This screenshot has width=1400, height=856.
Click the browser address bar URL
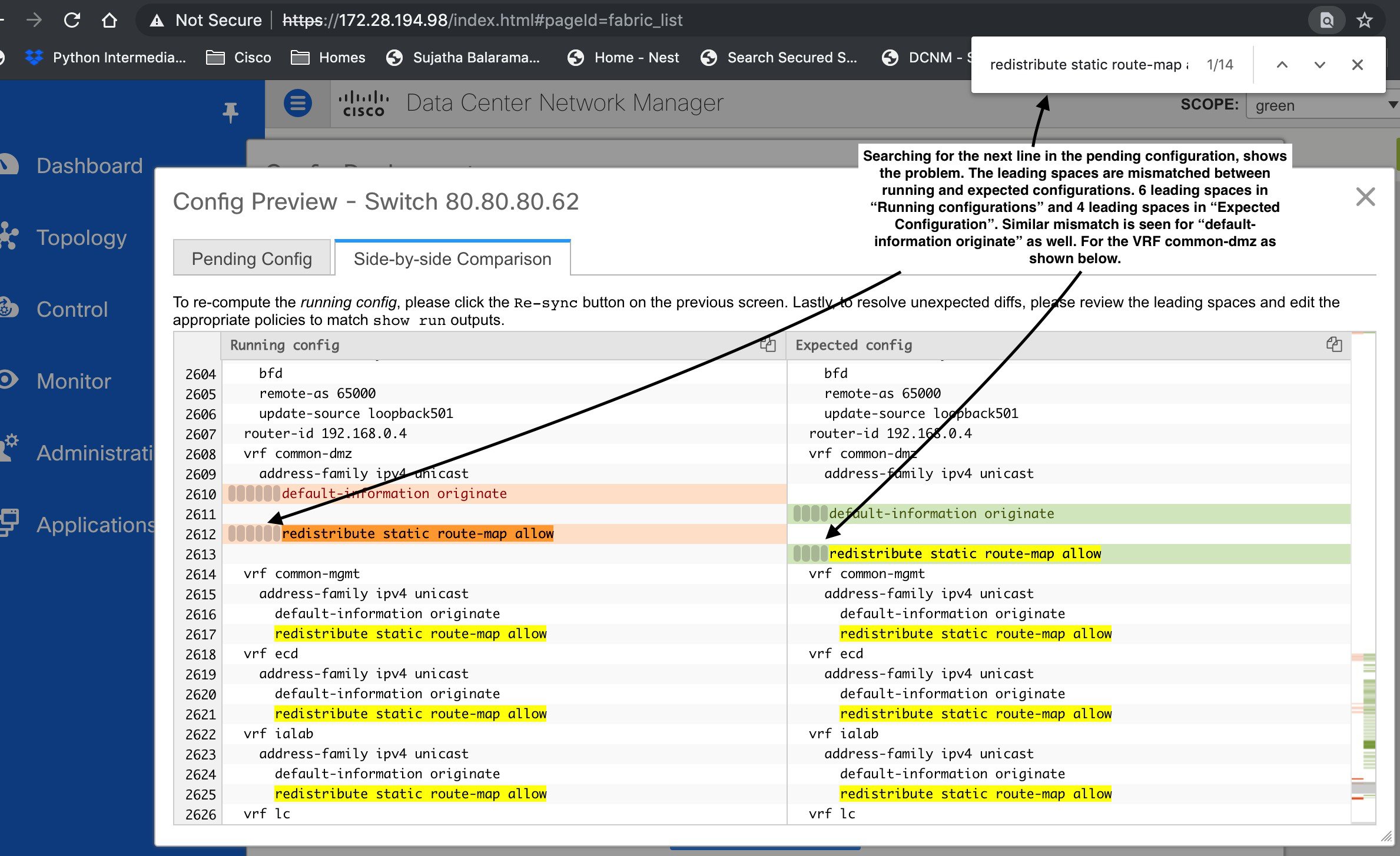(482, 20)
